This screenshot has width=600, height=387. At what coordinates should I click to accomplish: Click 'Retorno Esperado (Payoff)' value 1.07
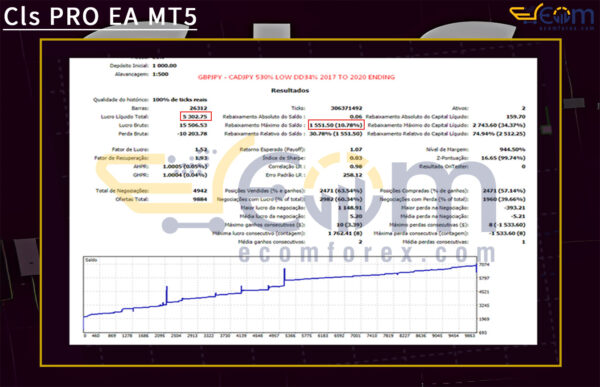click(x=355, y=149)
